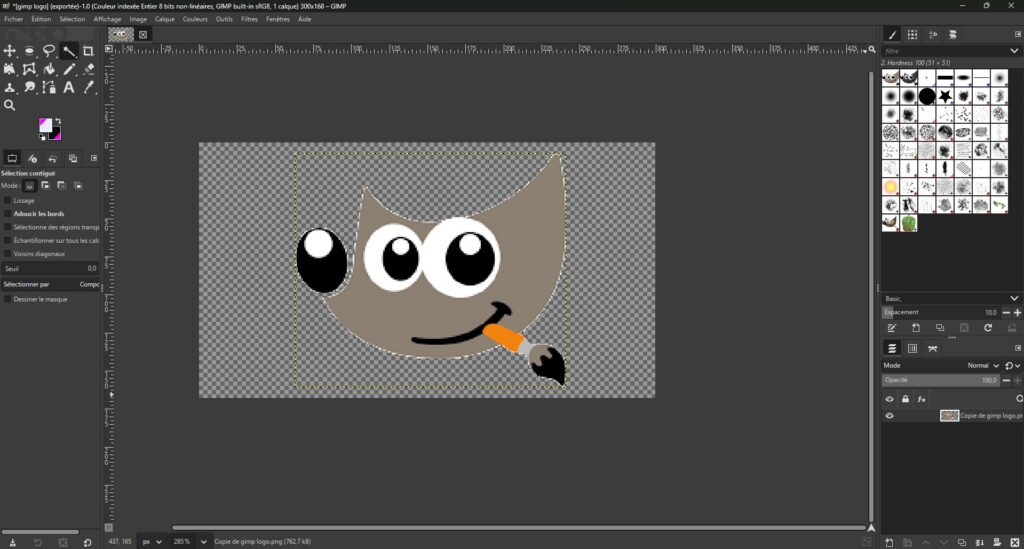Open the Filtres menu
The height and width of the screenshot is (549, 1024).
[x=249, y=19]
